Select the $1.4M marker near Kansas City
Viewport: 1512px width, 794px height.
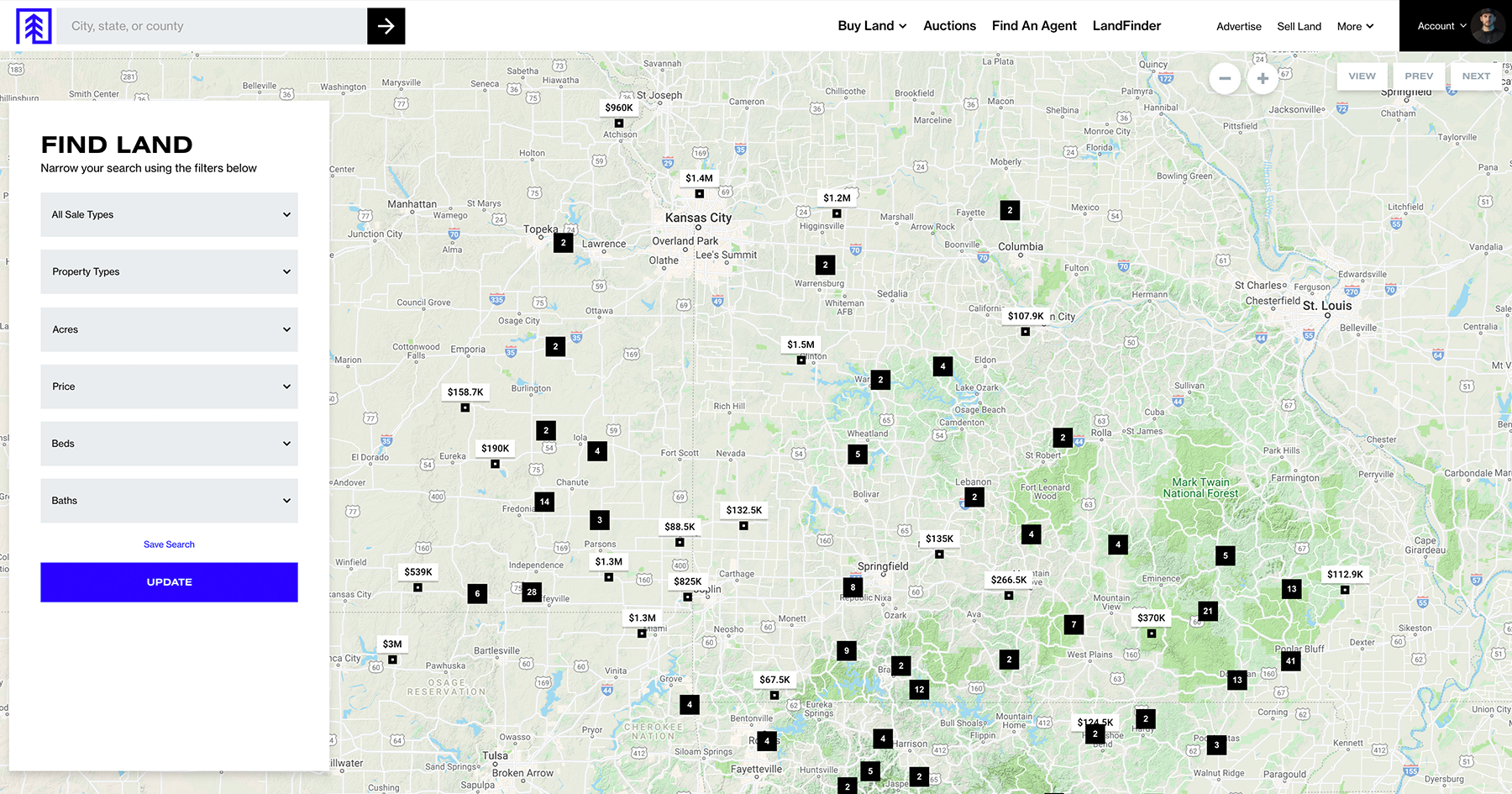698,178
